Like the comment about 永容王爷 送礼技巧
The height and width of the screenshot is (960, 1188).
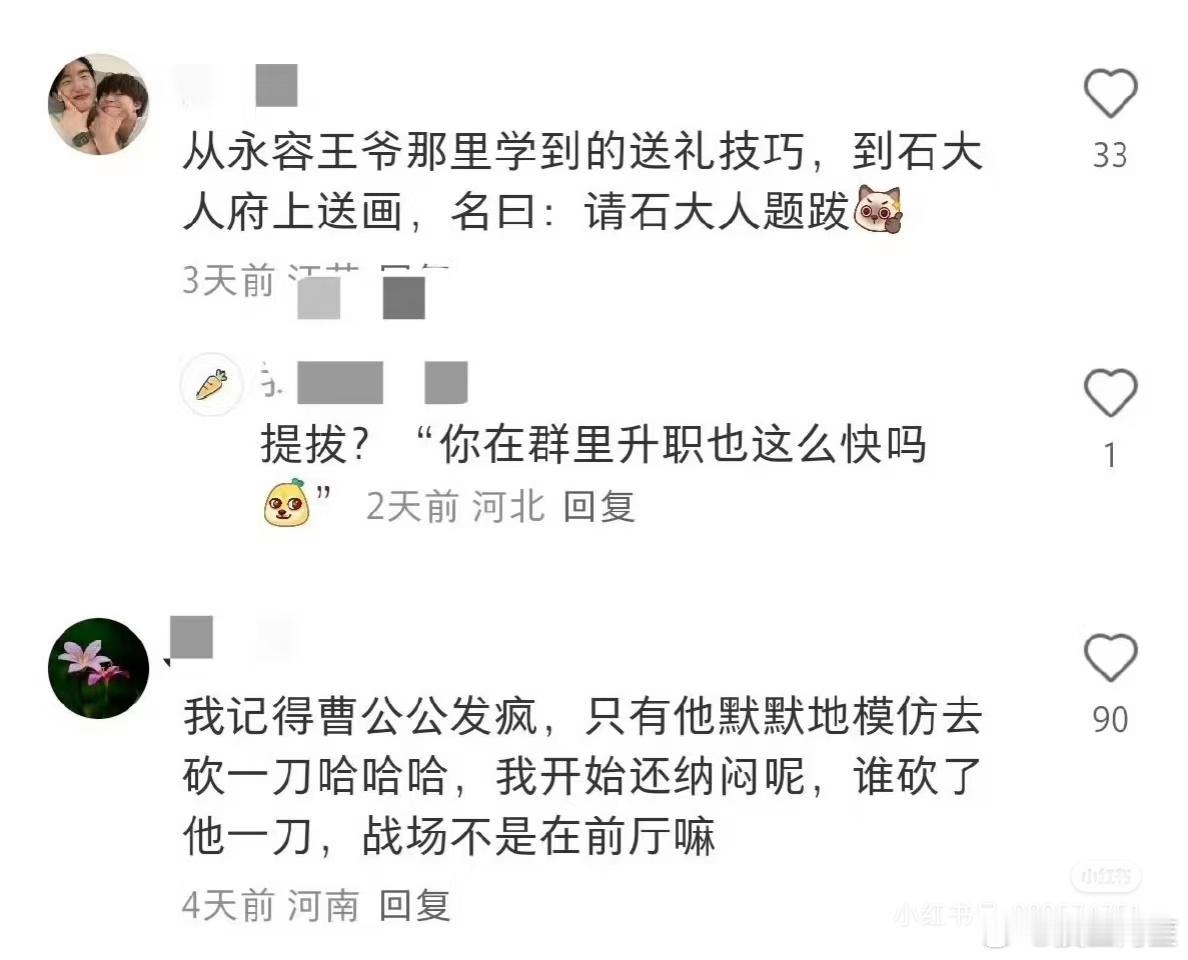click(x=1110, y=92)
